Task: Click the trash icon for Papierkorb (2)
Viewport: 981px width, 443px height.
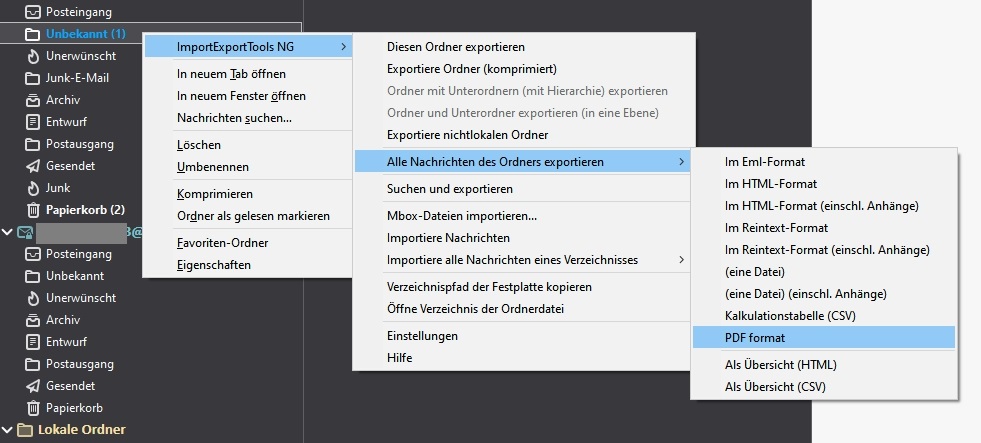Action: coord(33,210)
